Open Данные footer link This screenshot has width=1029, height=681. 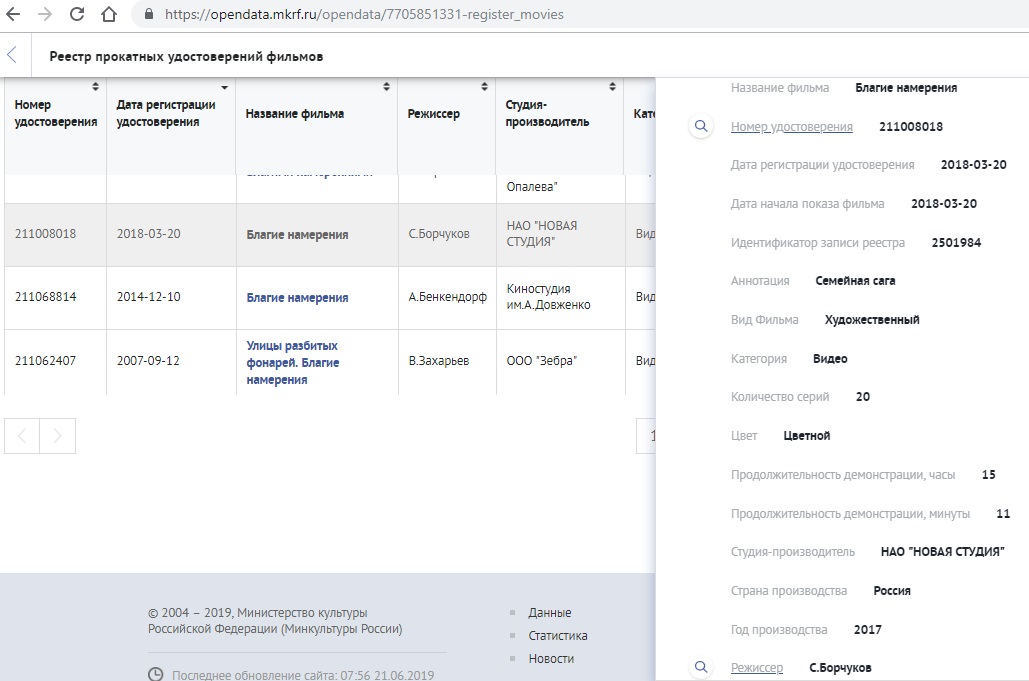[550, 613]
